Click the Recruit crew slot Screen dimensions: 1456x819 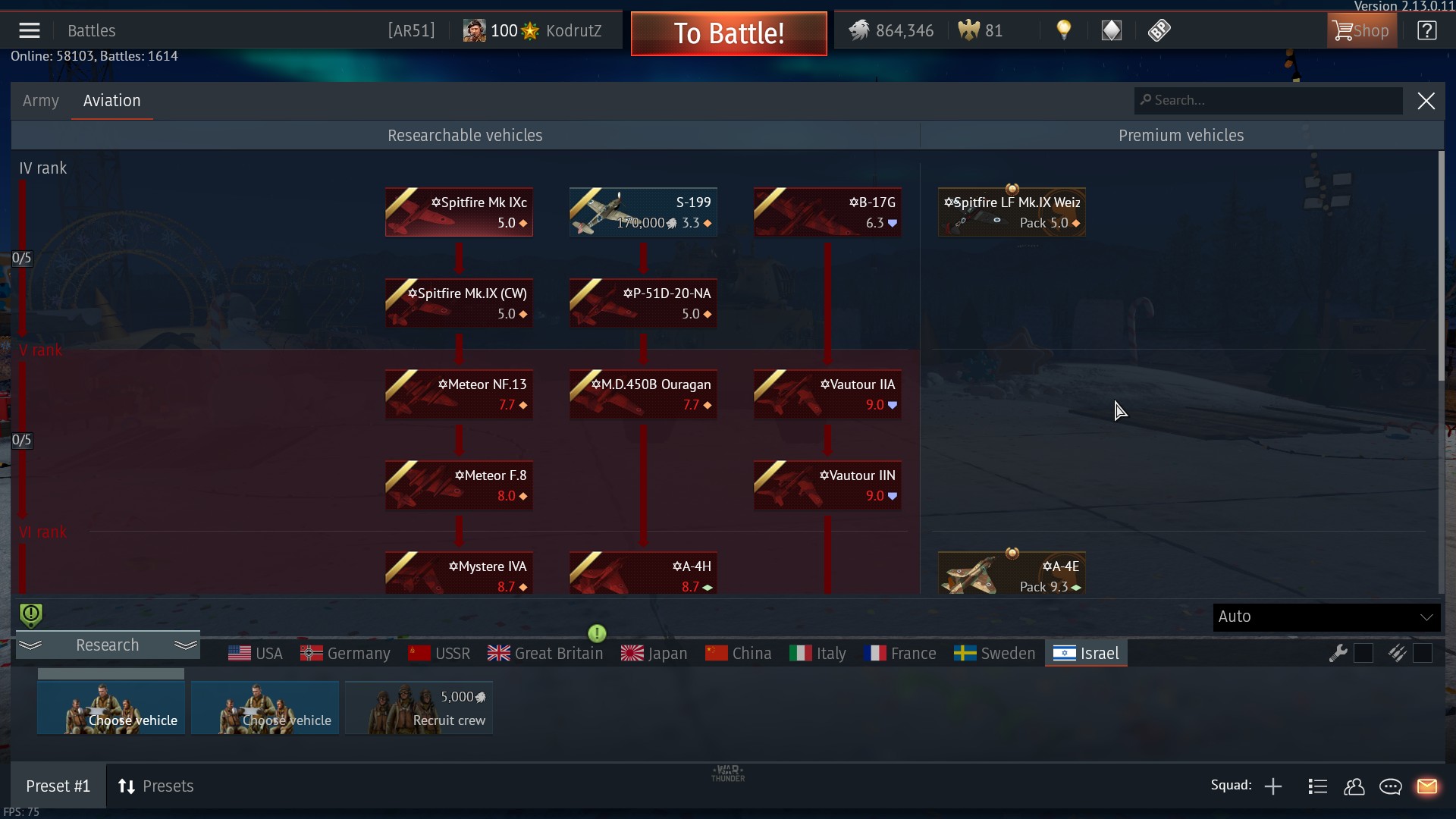pyautogui.click(x=419, y=708)
